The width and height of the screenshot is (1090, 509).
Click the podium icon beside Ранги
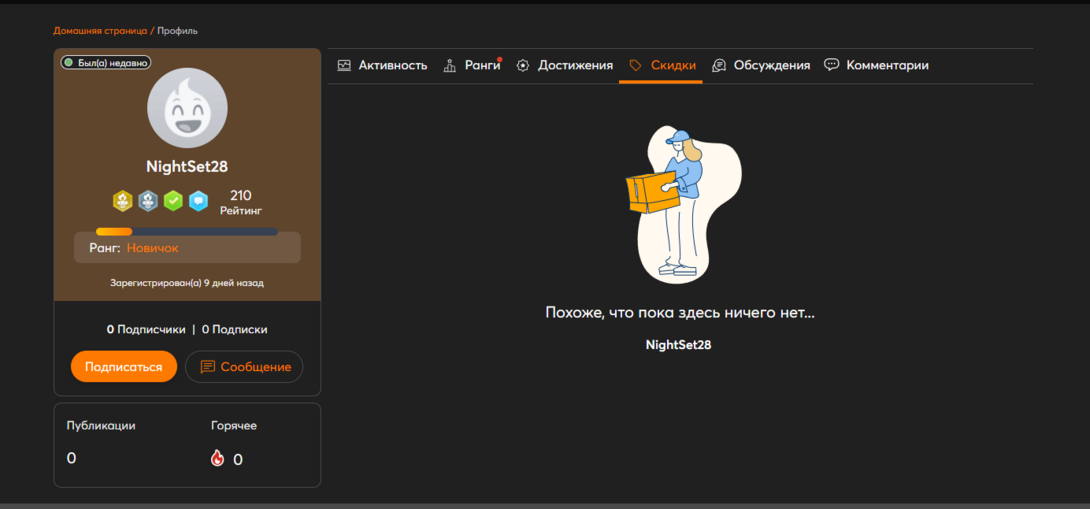[x=450, y=65]
